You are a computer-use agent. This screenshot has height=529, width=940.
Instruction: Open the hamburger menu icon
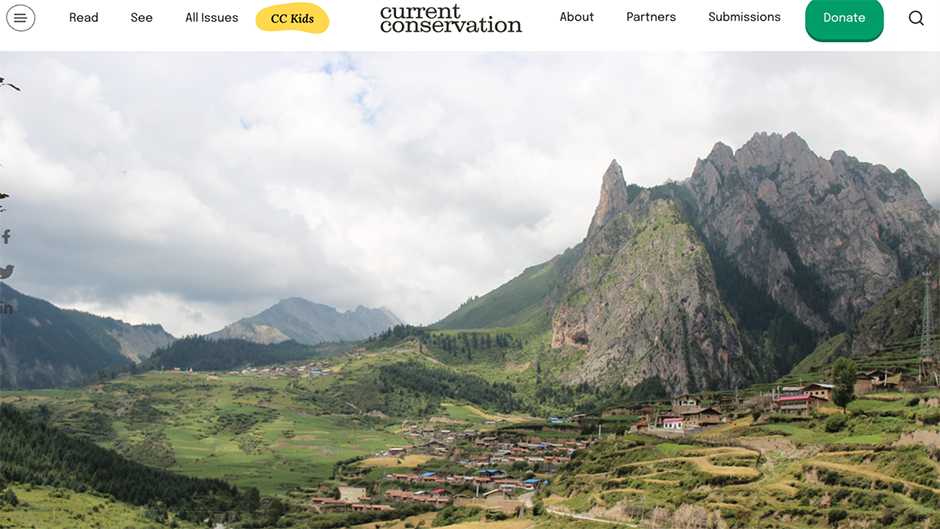coord(20,18)
